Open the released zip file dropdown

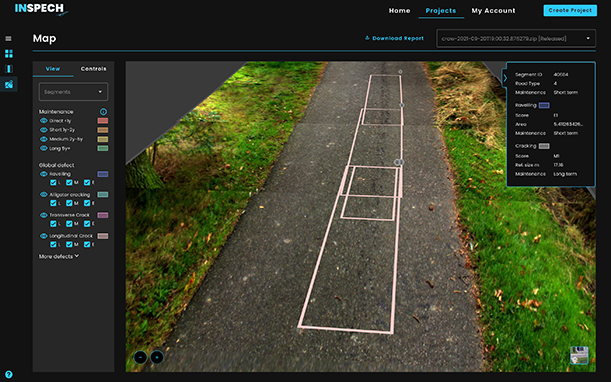tap(516, 38)
